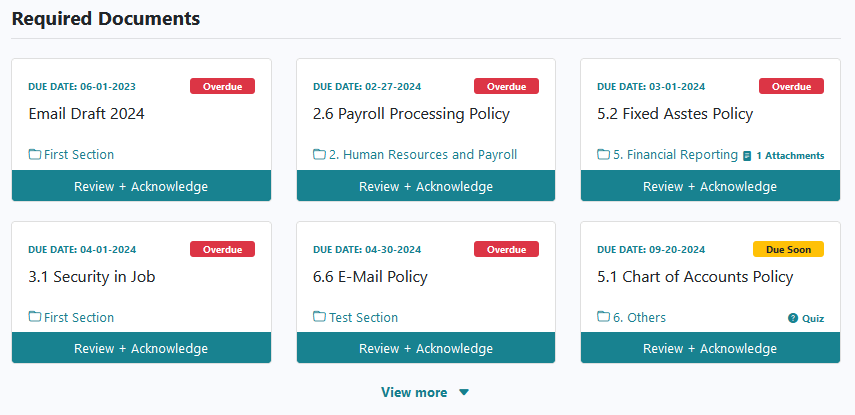Viewport: 855px width, 415px height.
Task: Open the 5.1 Chart of Accounts Policy title
Action: click(x=695, y=276)
